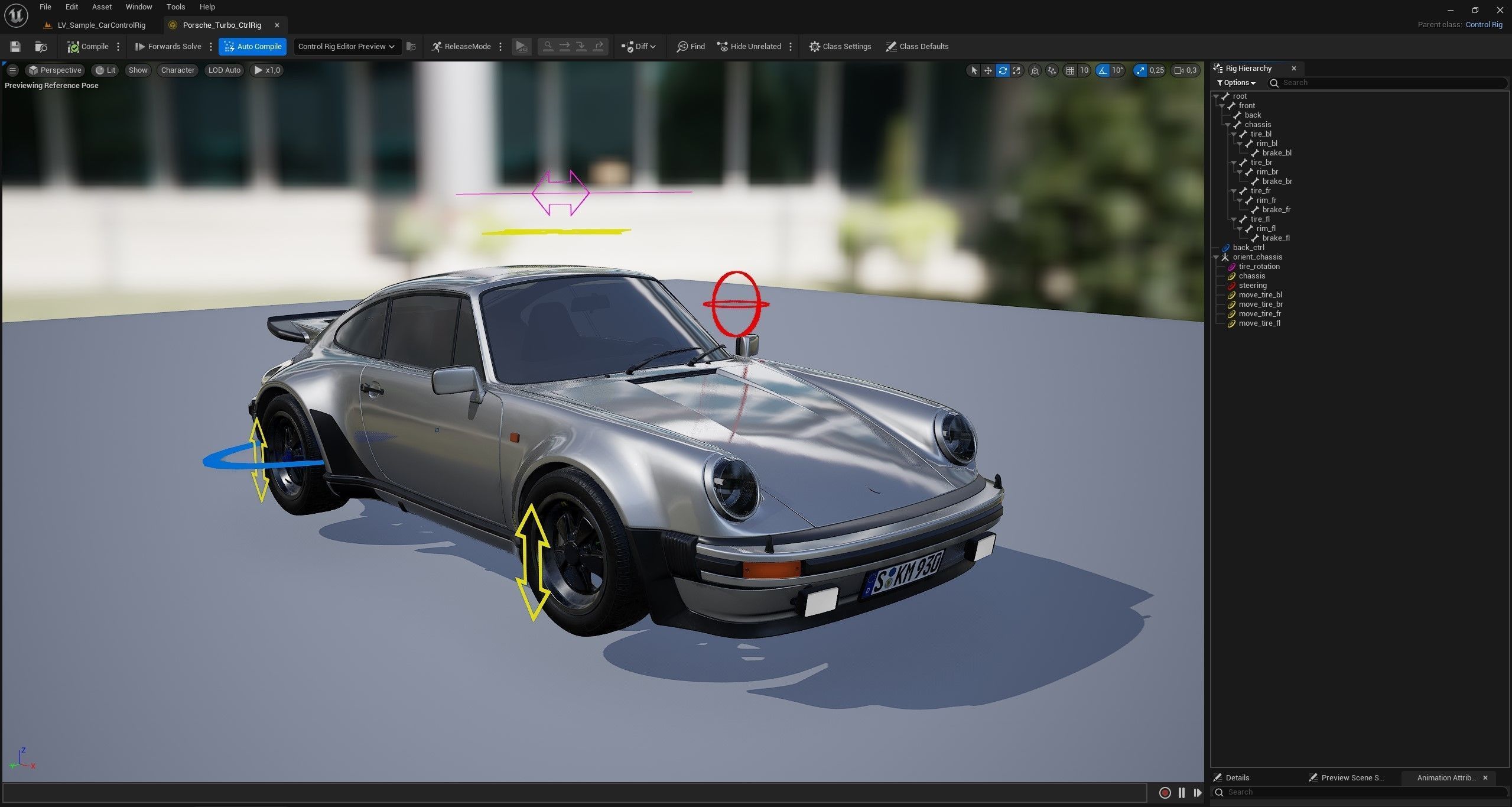
Task: Change grid snap value 10
Action: (x=1084, y=70)
